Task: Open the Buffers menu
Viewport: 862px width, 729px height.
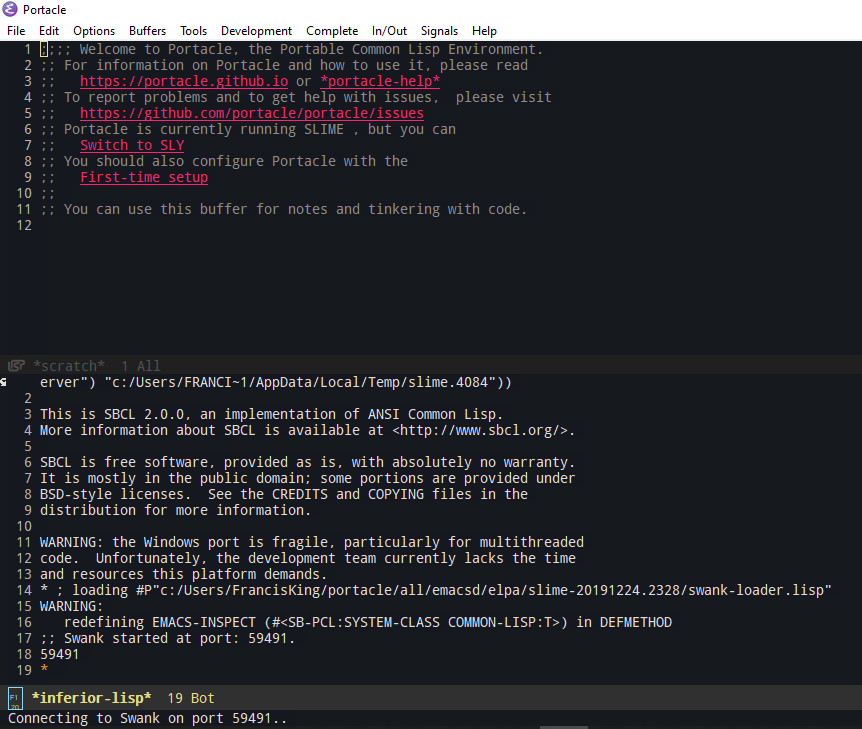Action: 147,31
